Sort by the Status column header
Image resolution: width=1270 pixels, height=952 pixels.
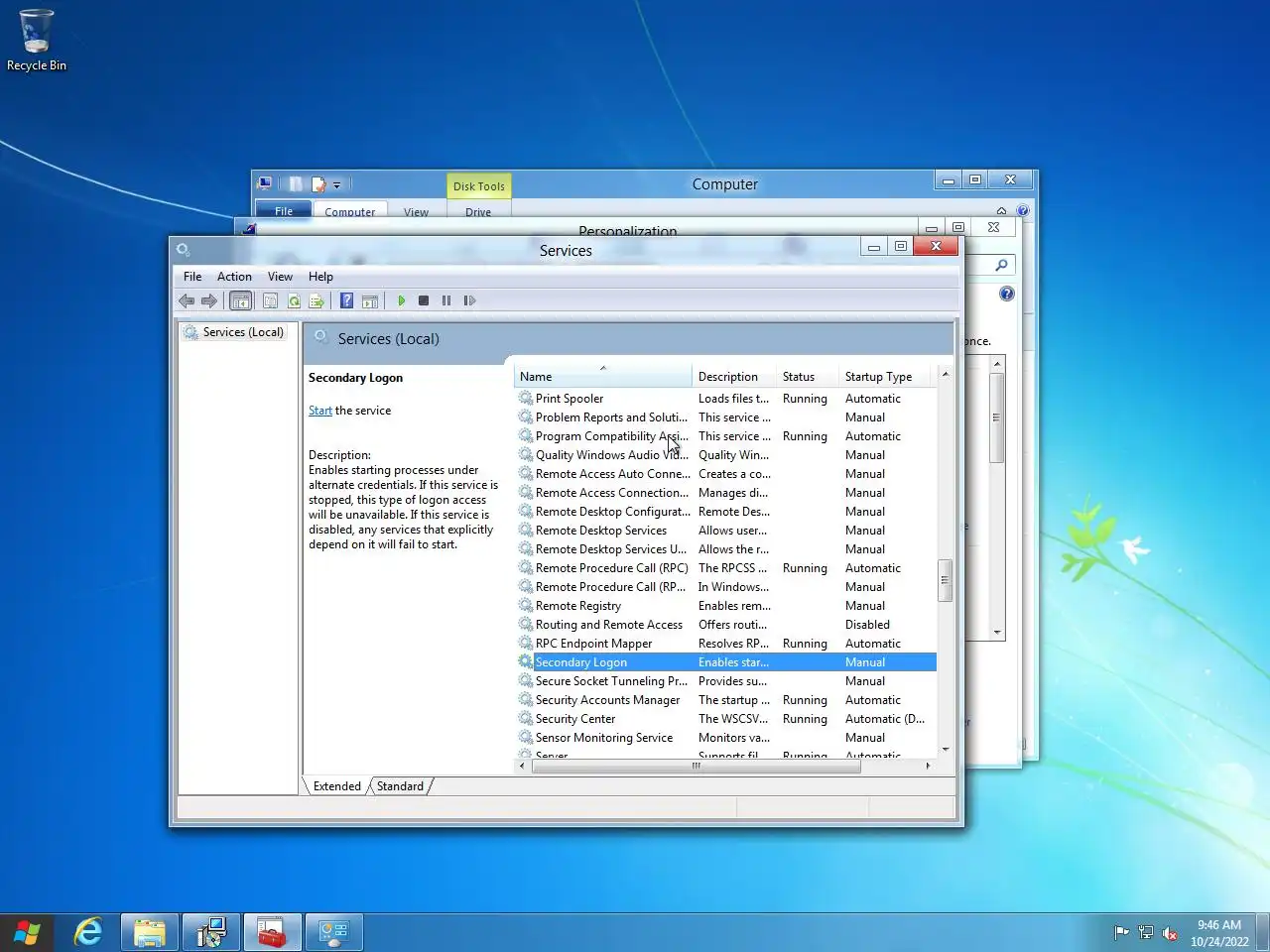808,377
